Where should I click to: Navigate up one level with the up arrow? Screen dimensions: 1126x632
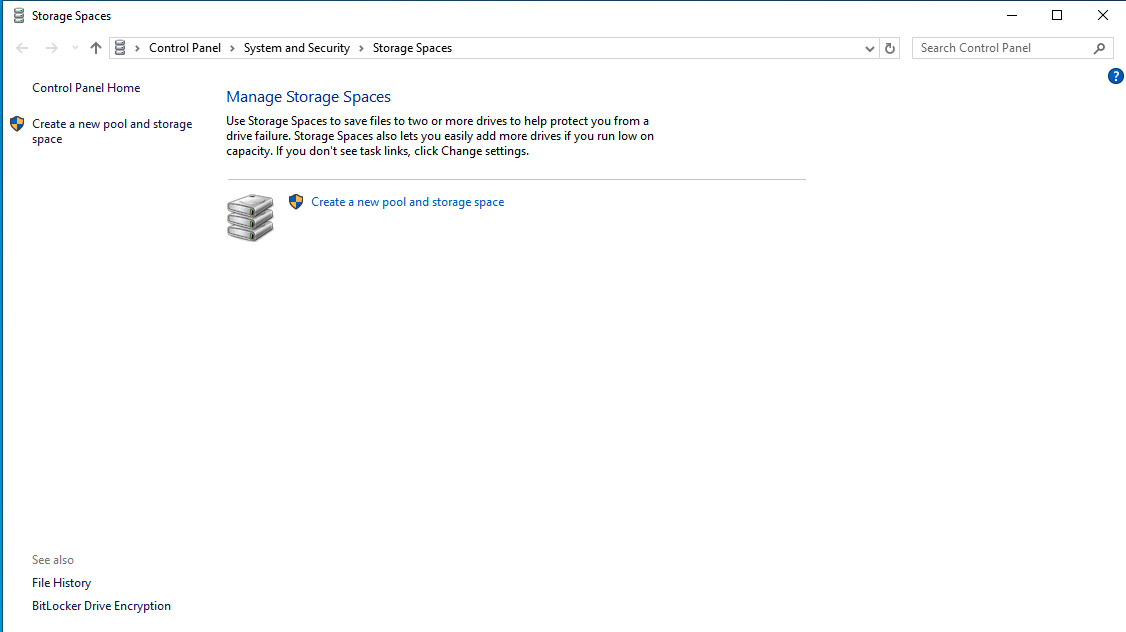point(95,47)
